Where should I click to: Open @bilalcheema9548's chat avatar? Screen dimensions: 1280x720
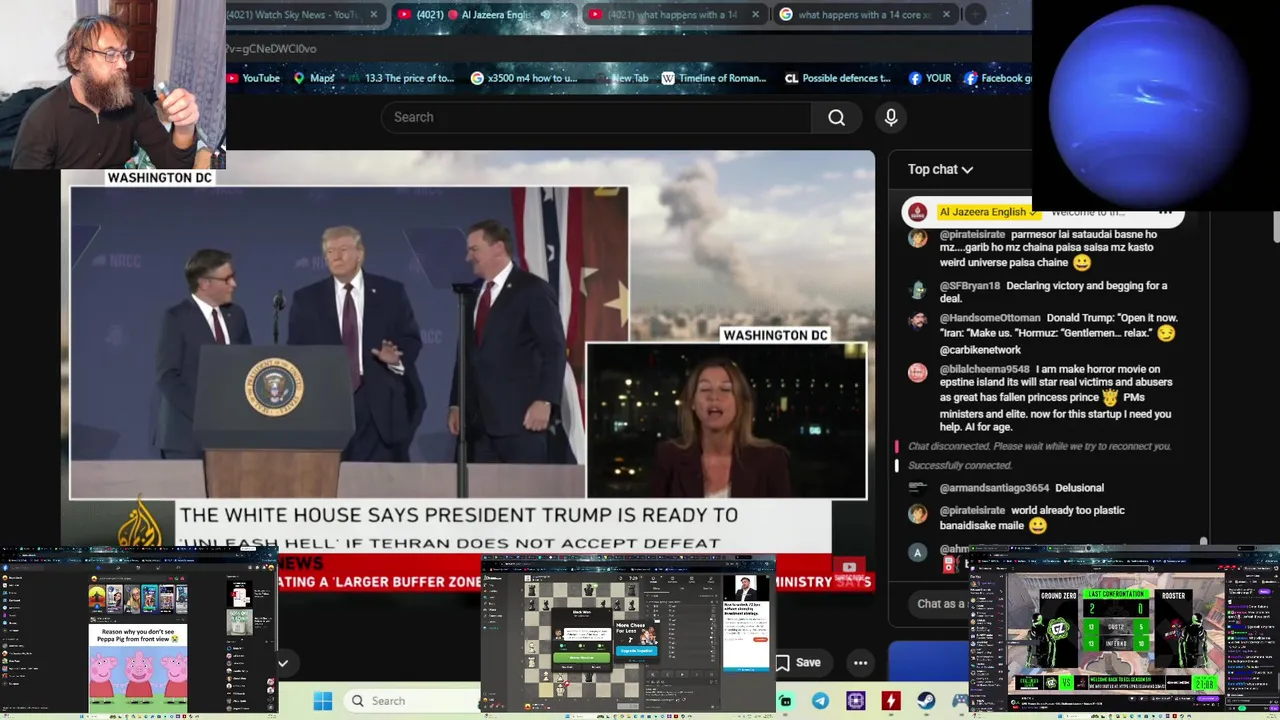click(917, 372)
